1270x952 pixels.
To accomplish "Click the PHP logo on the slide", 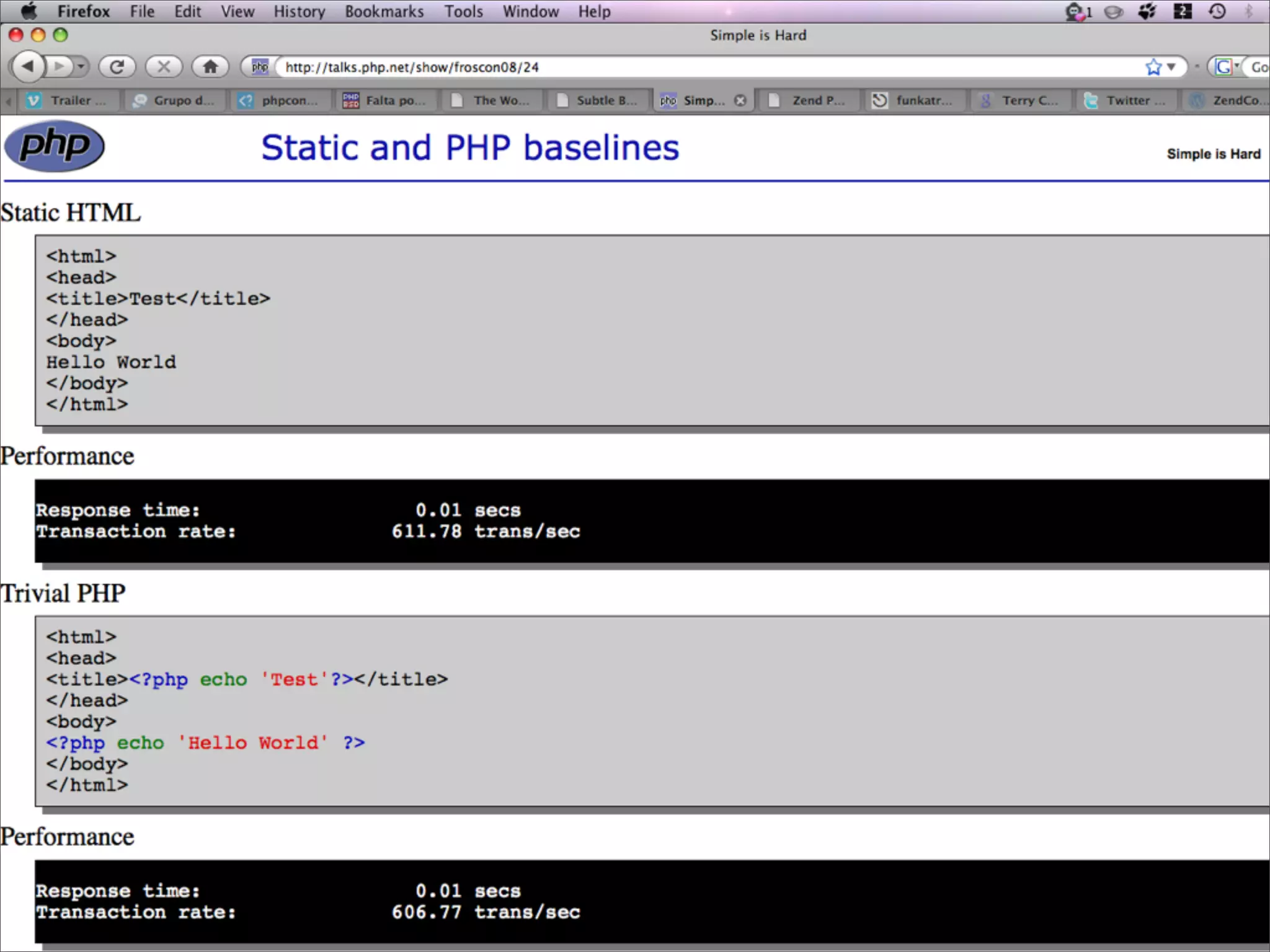I will (x=55, y=146).
